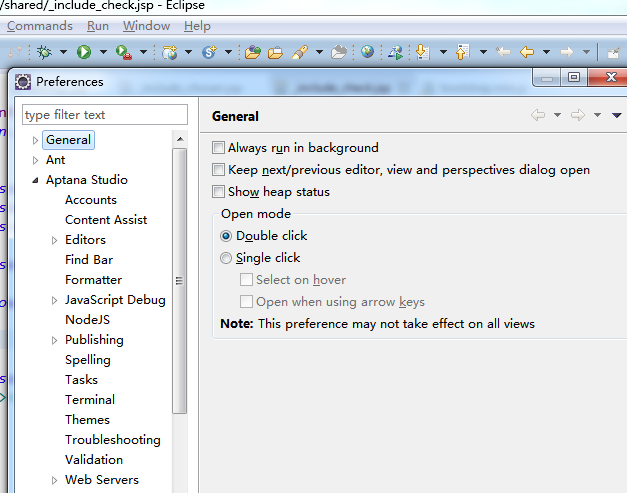627x493 pixels.
Task: Expand the Ant tree node
Action: click(x=35, y=160)
